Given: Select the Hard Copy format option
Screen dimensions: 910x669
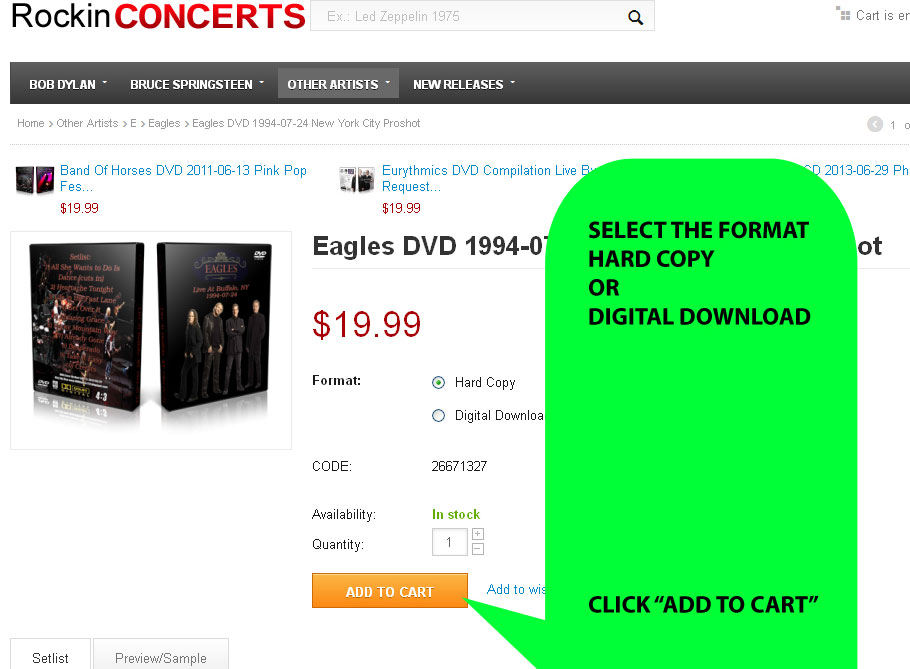Looking at the screenshot, I should click(x=439, y=382).
